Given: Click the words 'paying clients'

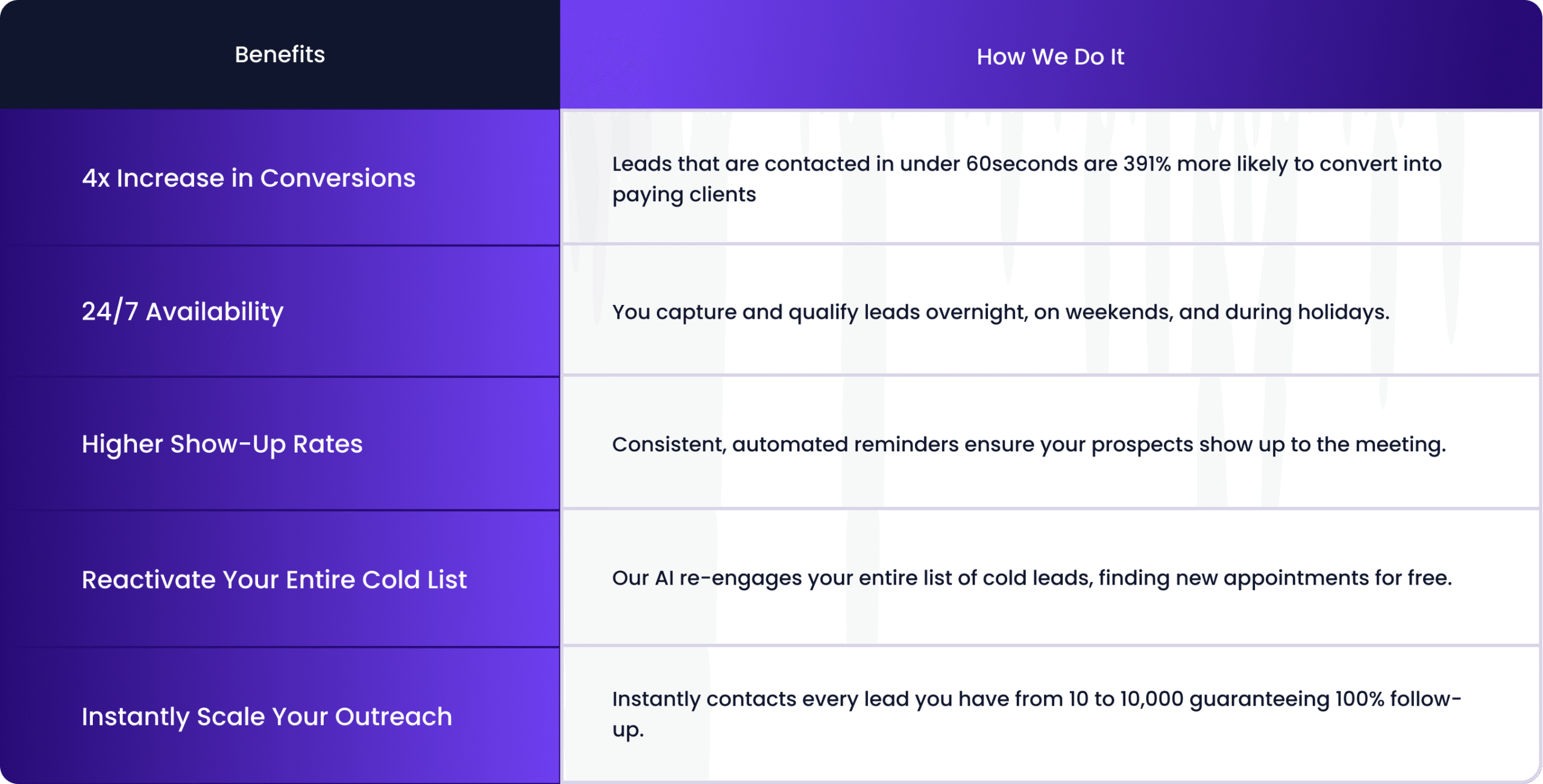Looking at the screenshot, I should click(x=684, y=195).
